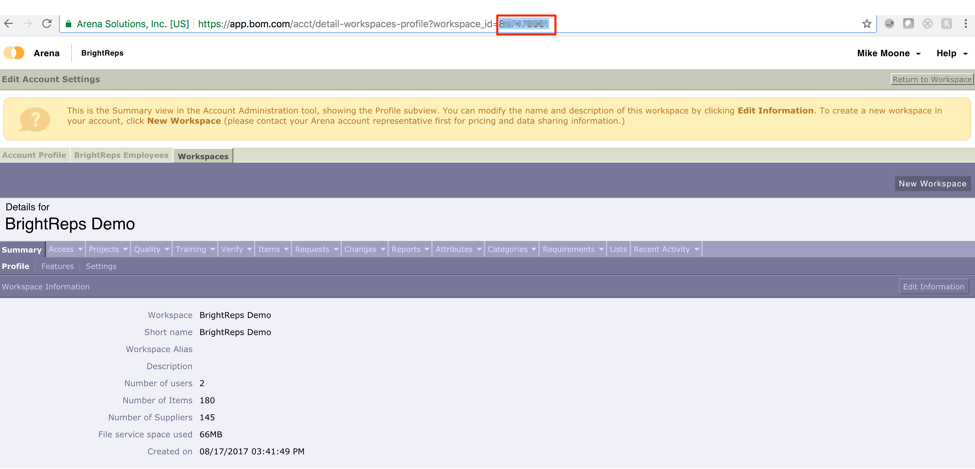Select the Profile subview
Viewport: 975px width, 469px height.
coord(15,266)
